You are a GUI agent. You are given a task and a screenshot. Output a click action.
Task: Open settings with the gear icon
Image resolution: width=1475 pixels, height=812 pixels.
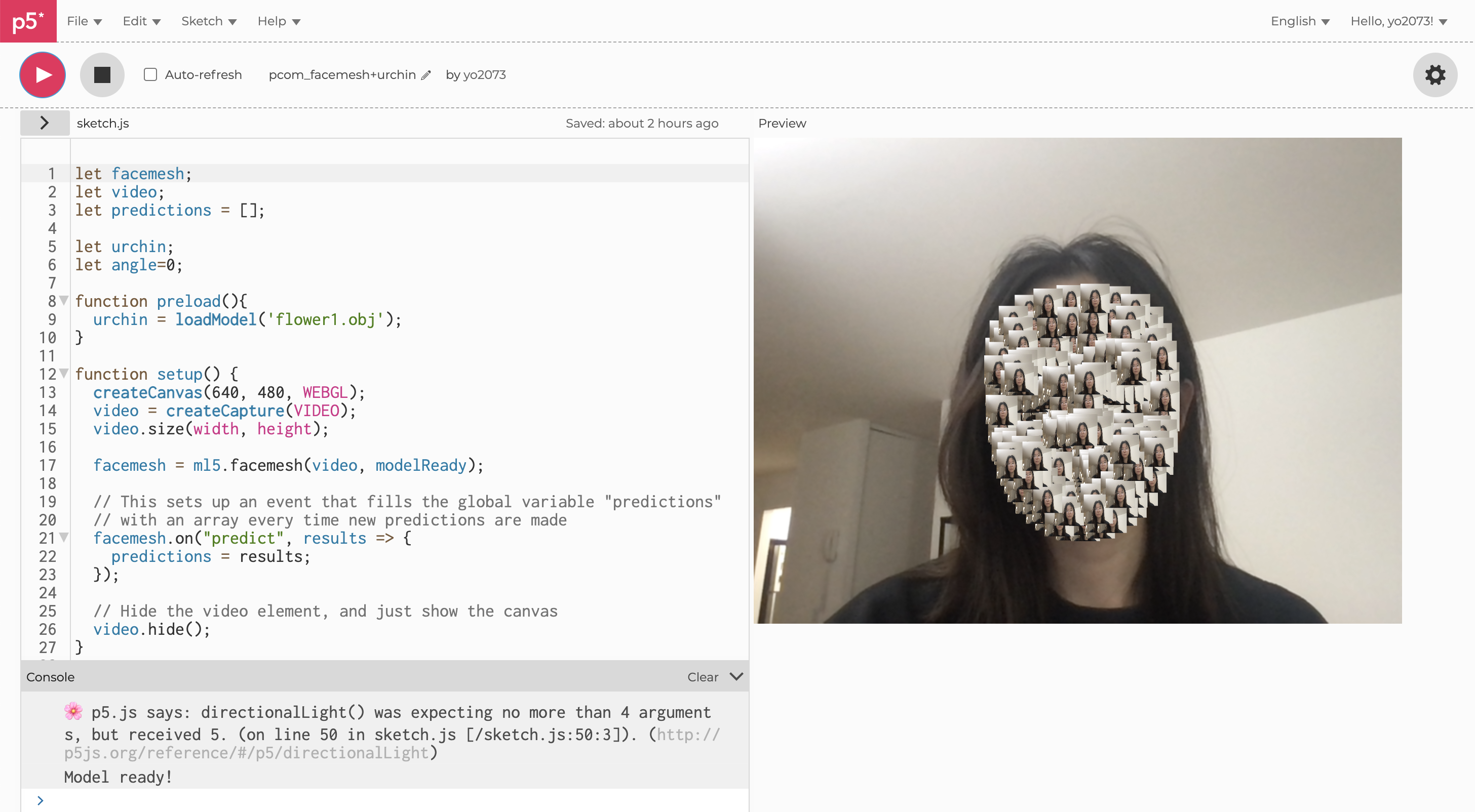(1434, 75)
